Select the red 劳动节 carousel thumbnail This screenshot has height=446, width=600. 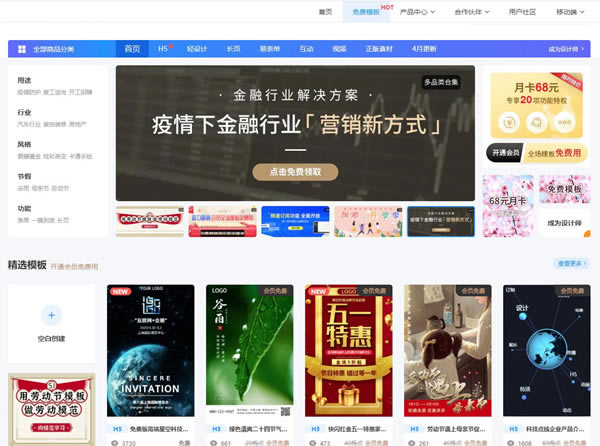(x=150, y=221)
